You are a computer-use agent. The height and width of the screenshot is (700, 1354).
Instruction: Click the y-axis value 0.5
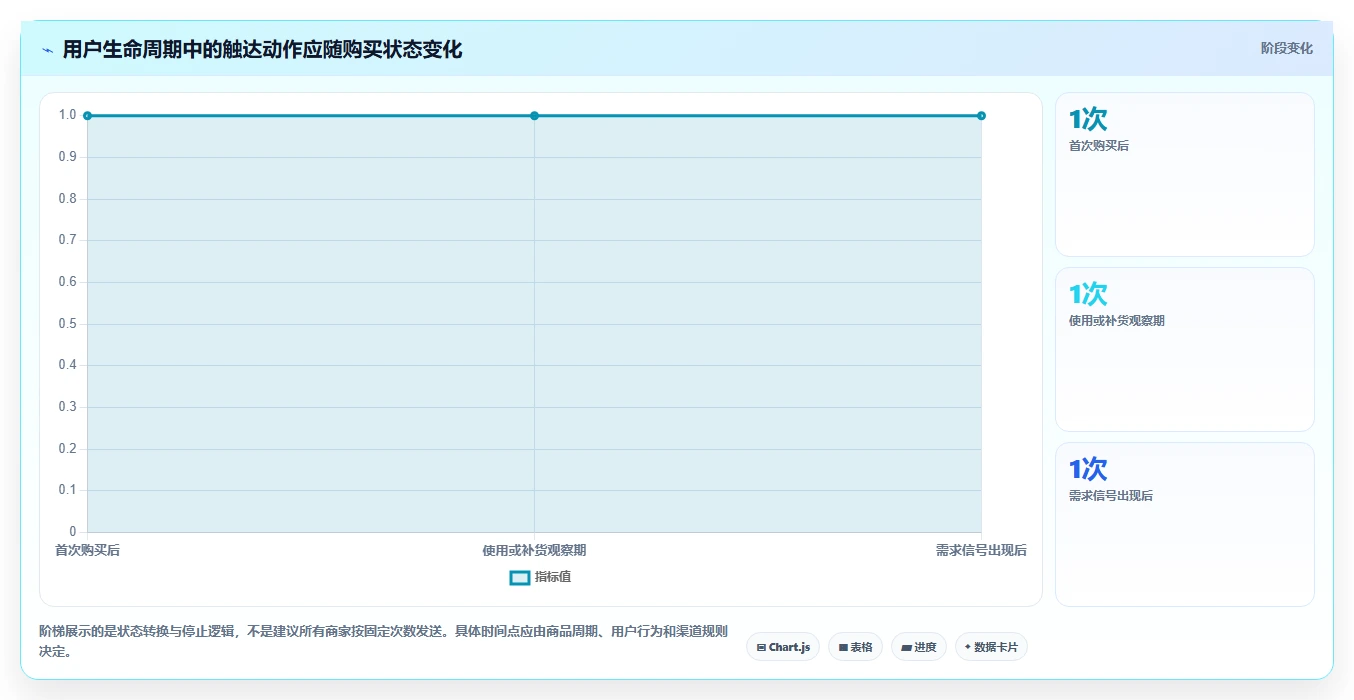click(x=68, y=323)
